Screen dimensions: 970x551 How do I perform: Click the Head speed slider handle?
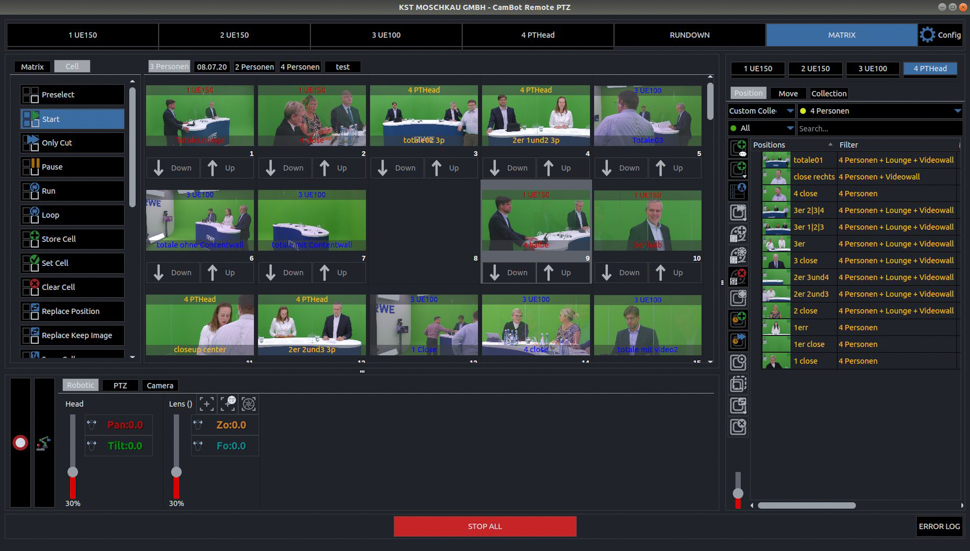tap(73, 472)
